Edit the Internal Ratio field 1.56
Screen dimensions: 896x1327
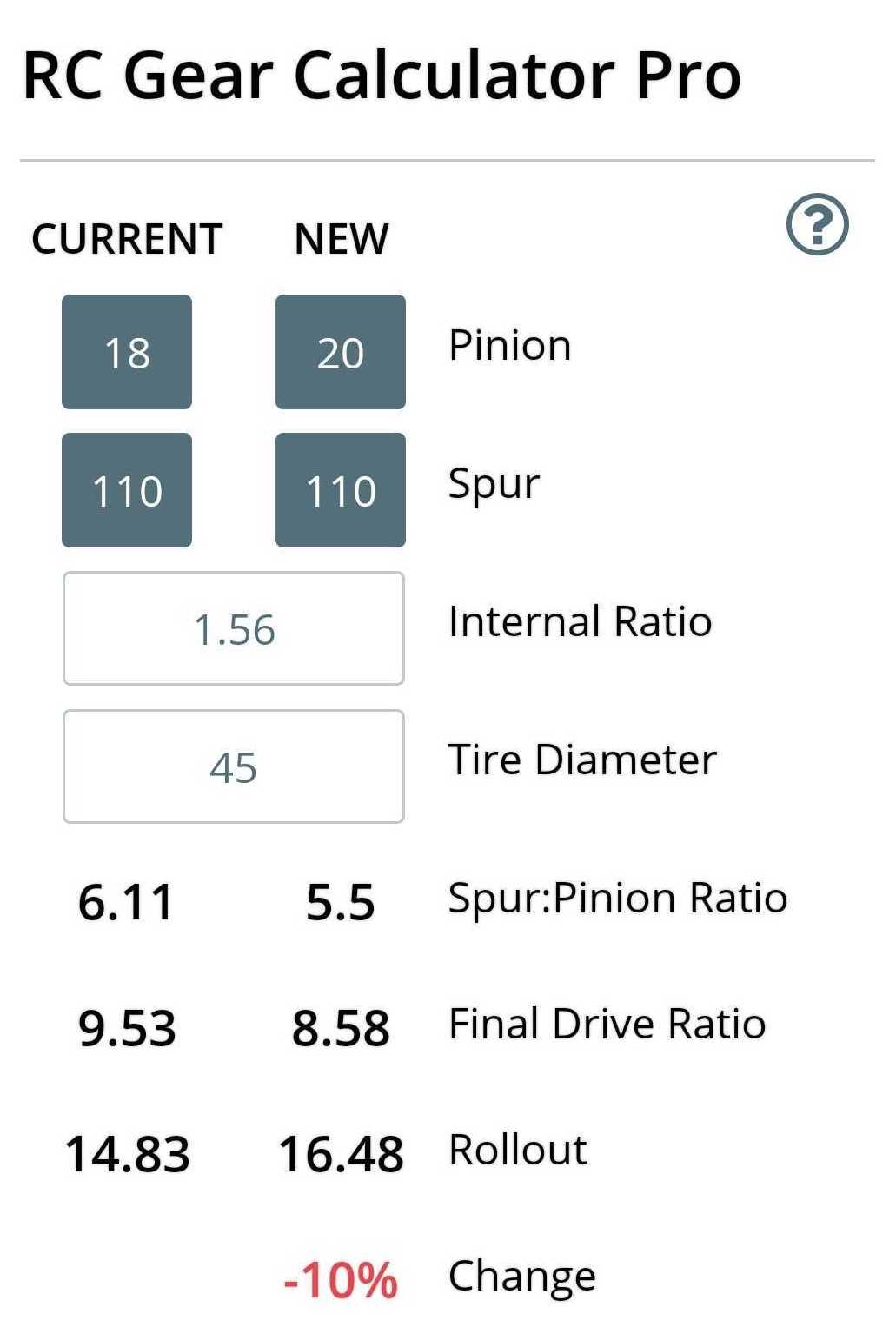click(x=234, y=628)
